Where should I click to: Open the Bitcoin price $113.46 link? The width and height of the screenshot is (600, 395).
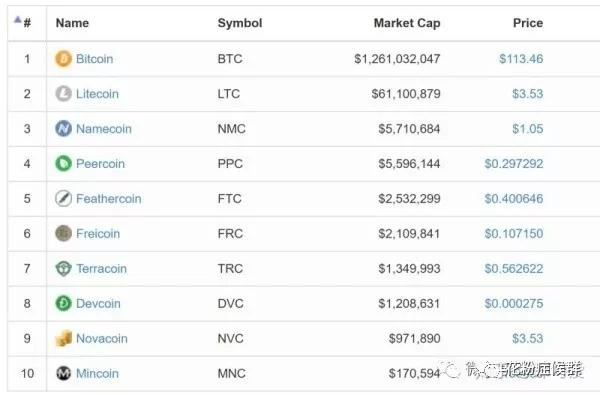(x=521, y=59)
